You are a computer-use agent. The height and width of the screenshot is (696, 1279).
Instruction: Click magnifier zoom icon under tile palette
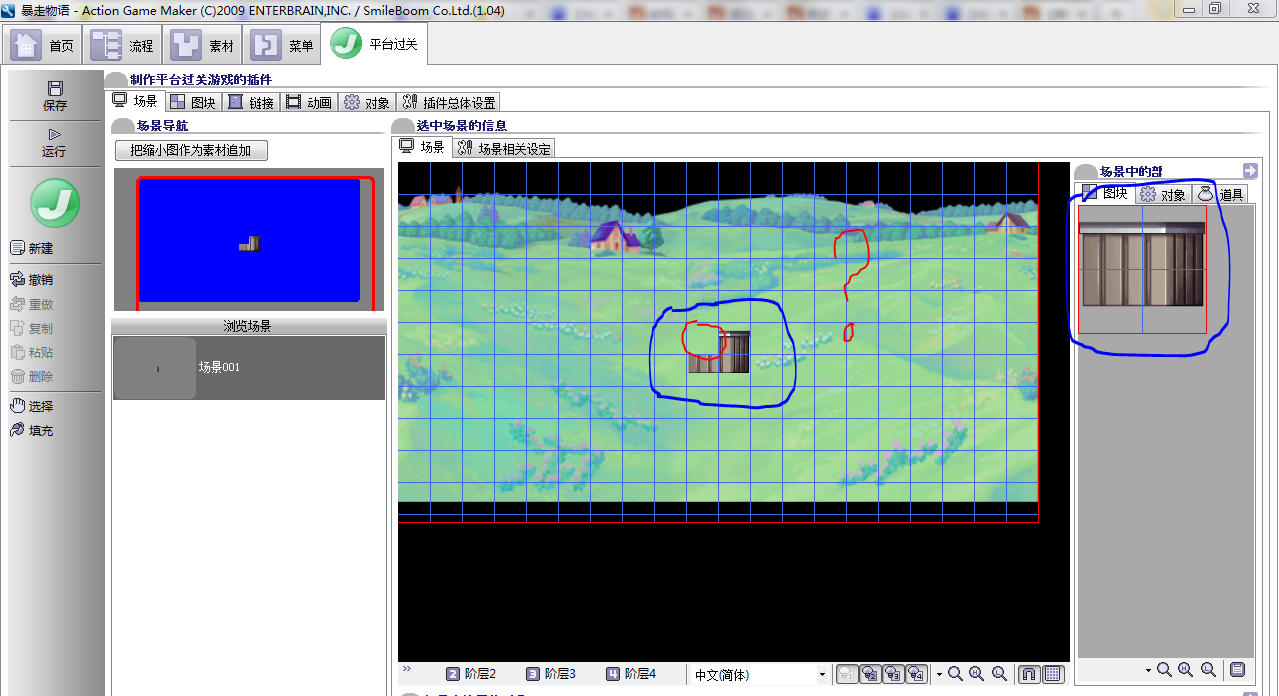click(1164, 670)
